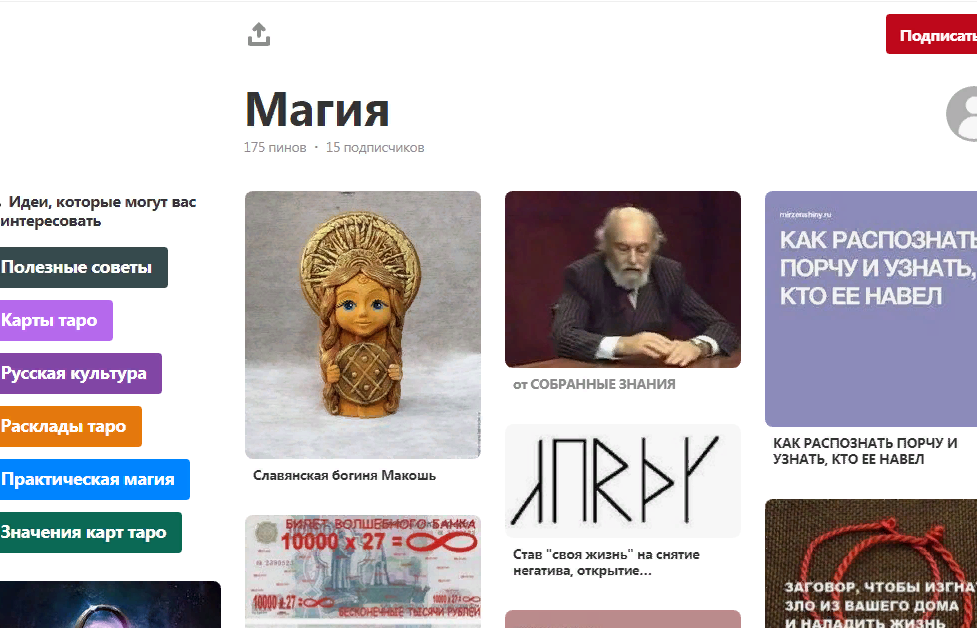Image resolution: width=977 pixels, height=628 pixels.
Task: Click the от СОБРАННЫЕ ЗНАНИЯ source link
Action: coord(594,384)
